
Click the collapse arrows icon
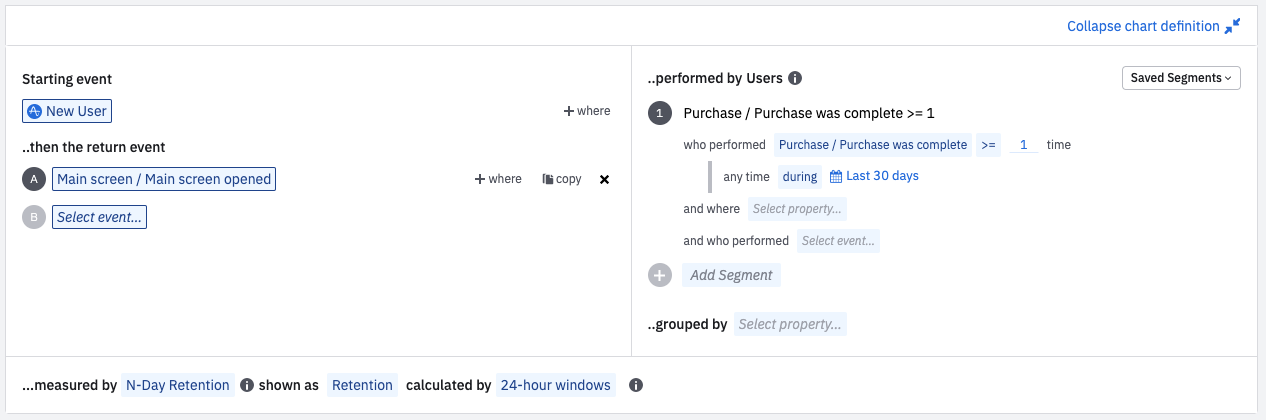[x=1232, y=26]
